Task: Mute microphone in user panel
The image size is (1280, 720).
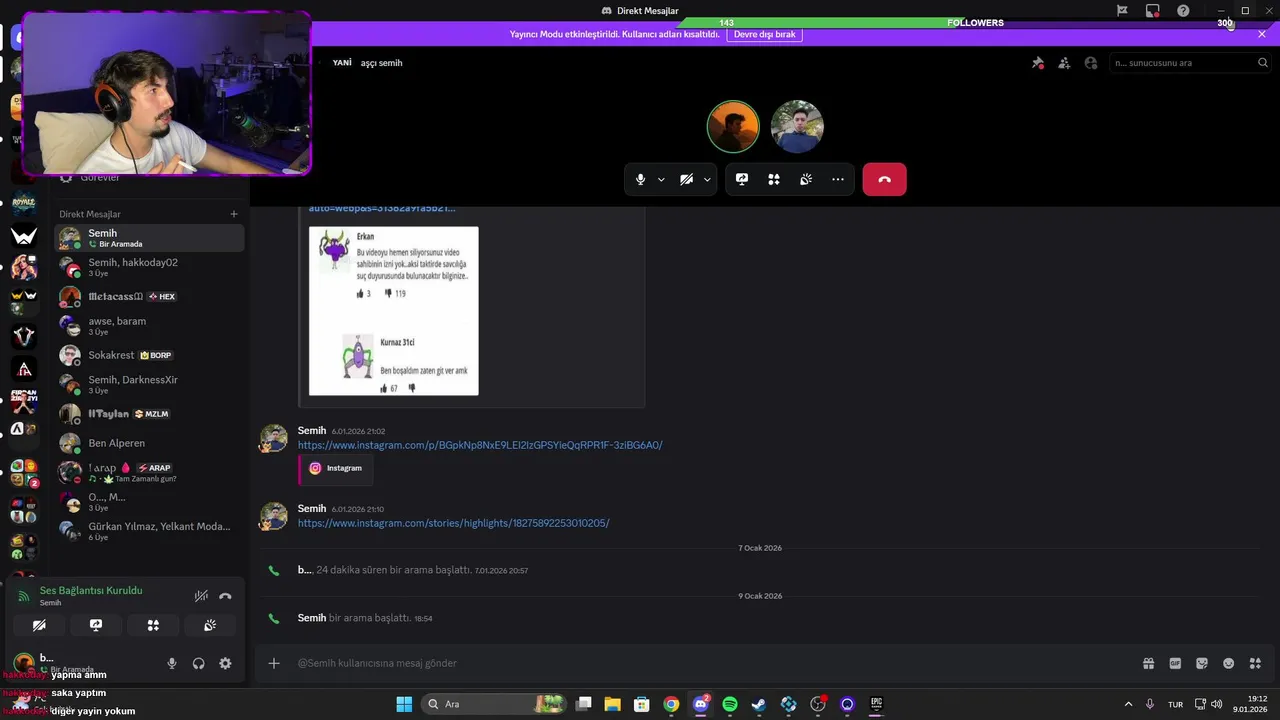Action: (172, 663)
